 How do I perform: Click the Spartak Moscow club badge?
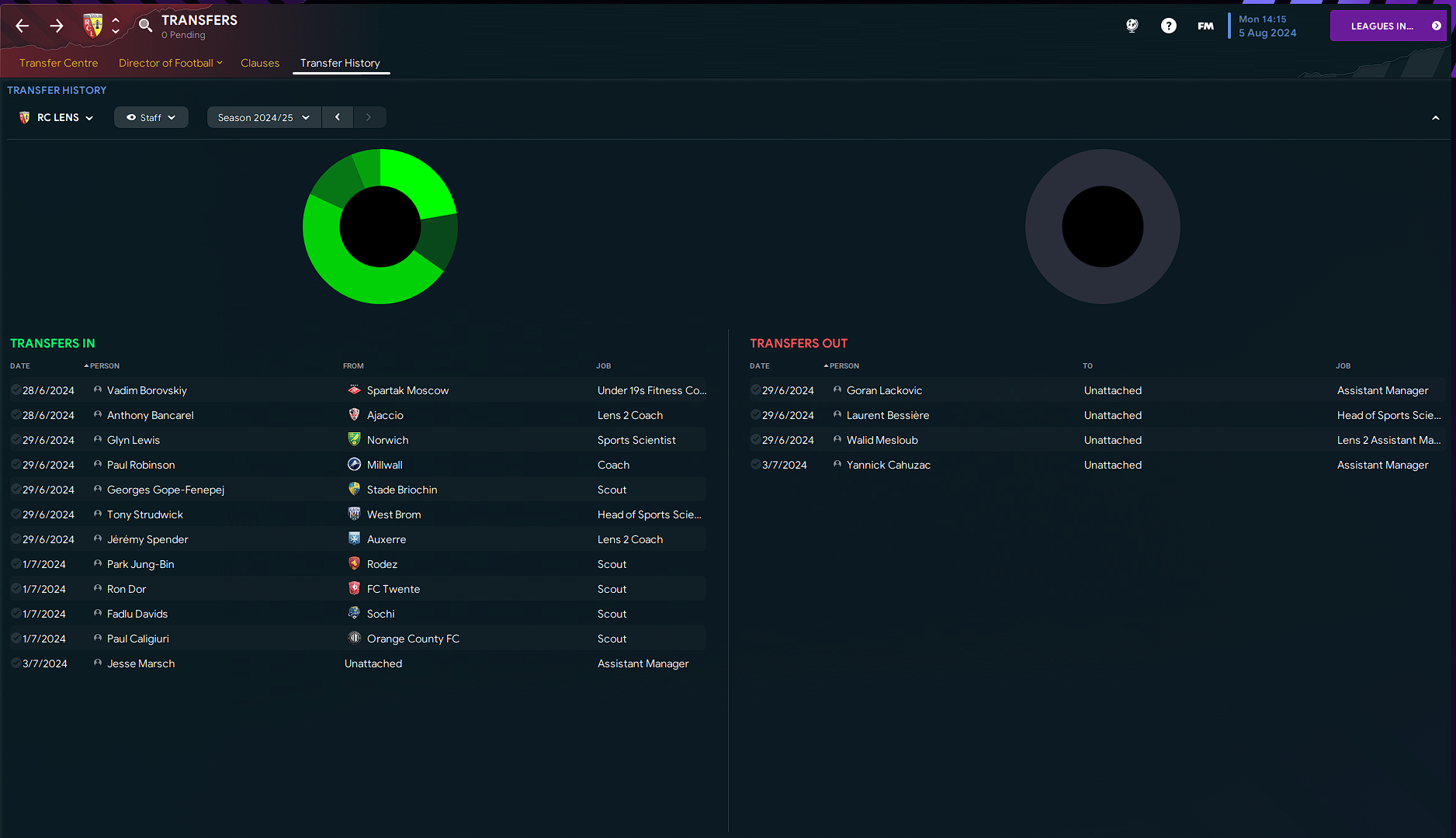pyautogui.click(x=354, y=390)
